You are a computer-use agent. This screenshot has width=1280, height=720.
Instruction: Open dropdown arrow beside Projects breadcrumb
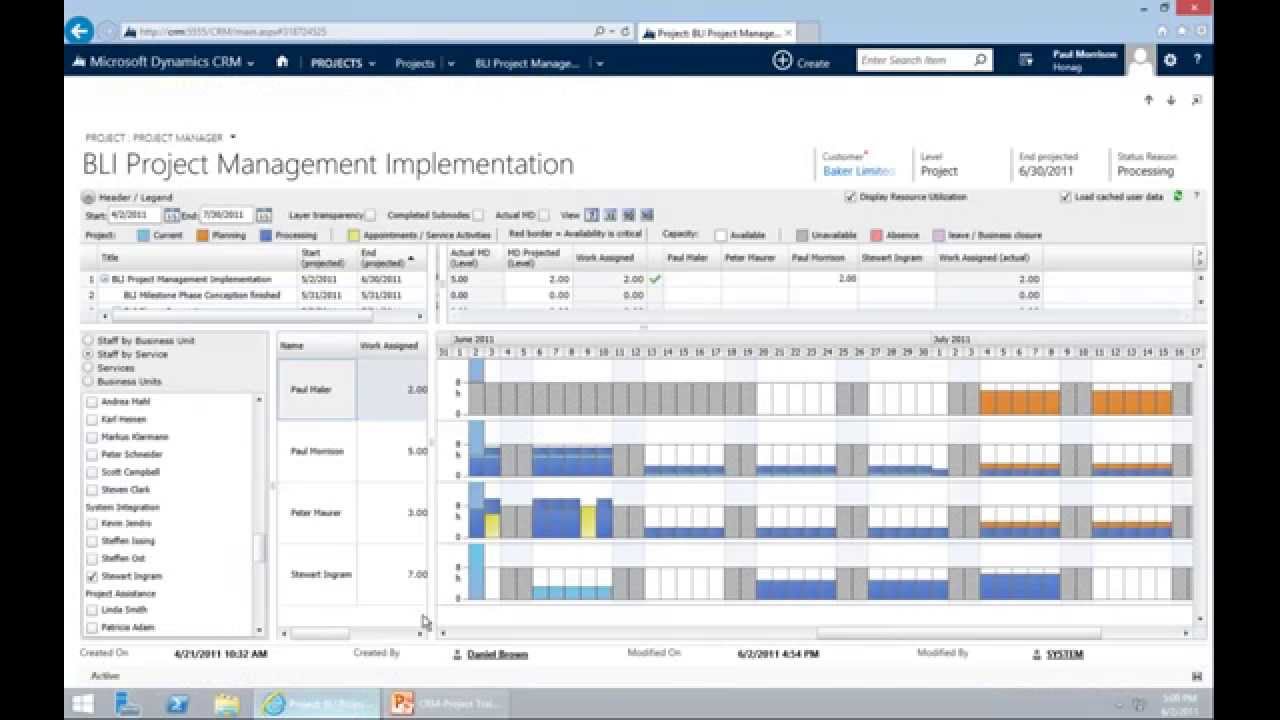tap(451, 63)
